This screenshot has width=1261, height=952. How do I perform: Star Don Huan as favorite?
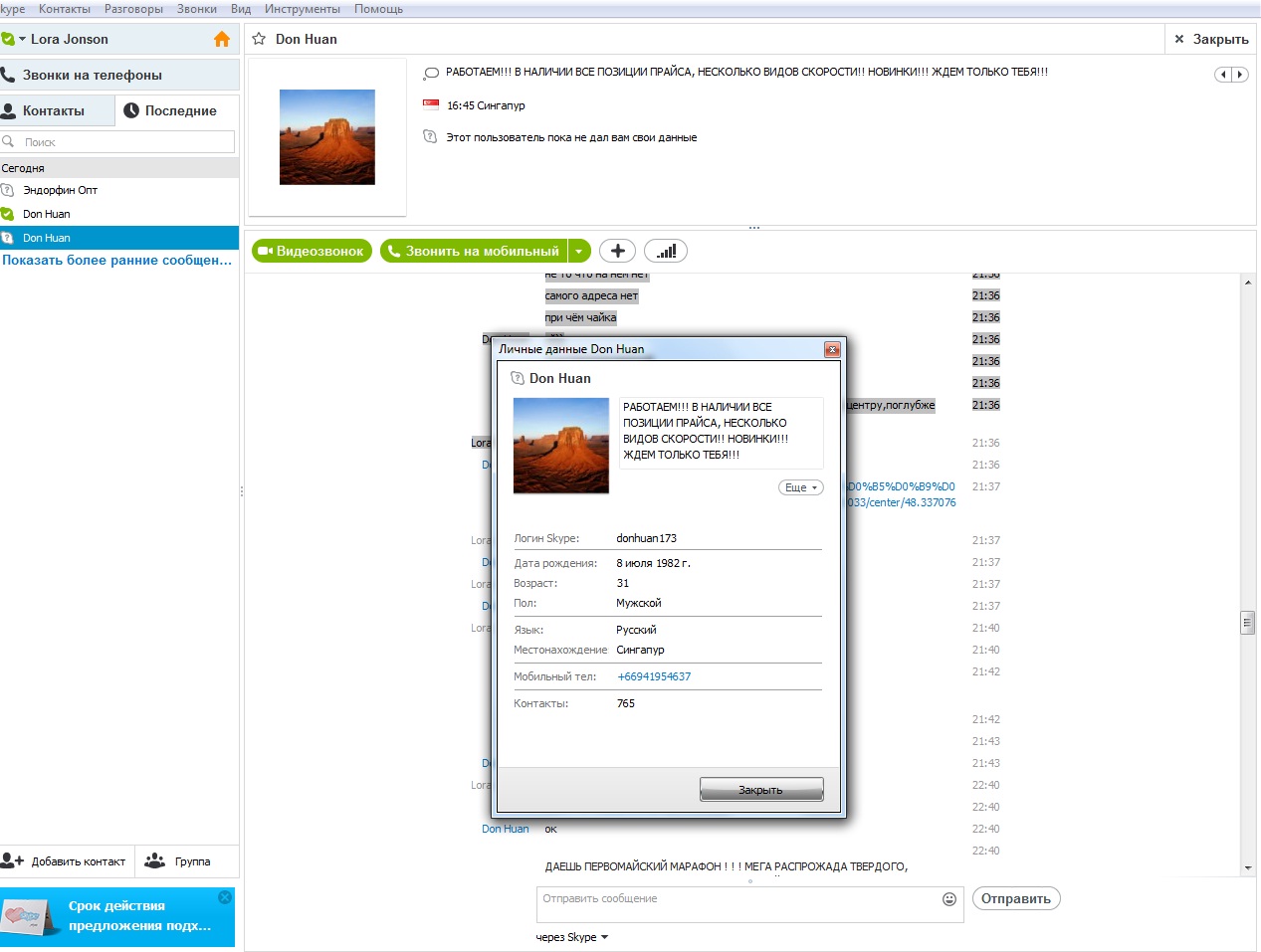259,39
